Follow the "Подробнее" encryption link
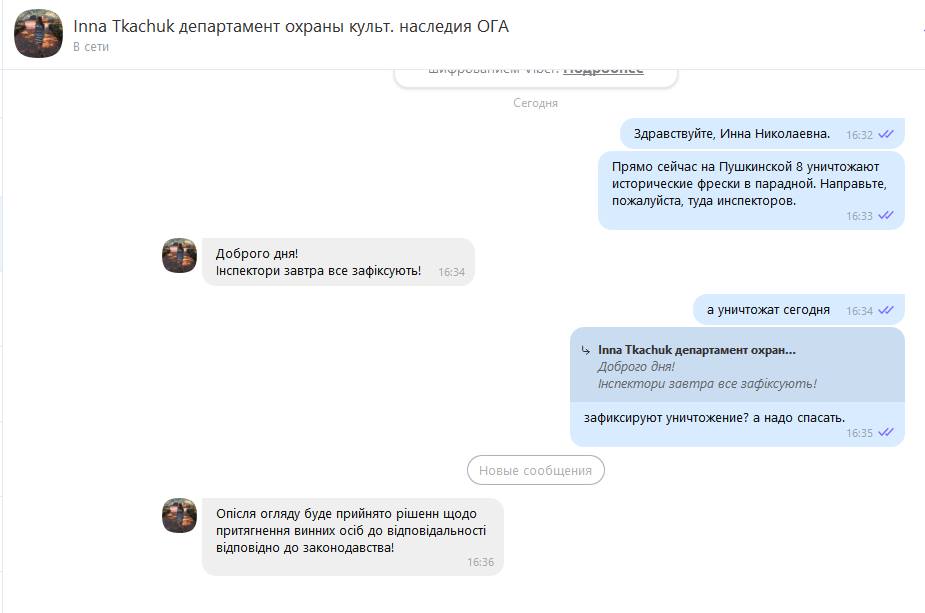925x613 pixels. pyautogui.click(x=603, y=71)
